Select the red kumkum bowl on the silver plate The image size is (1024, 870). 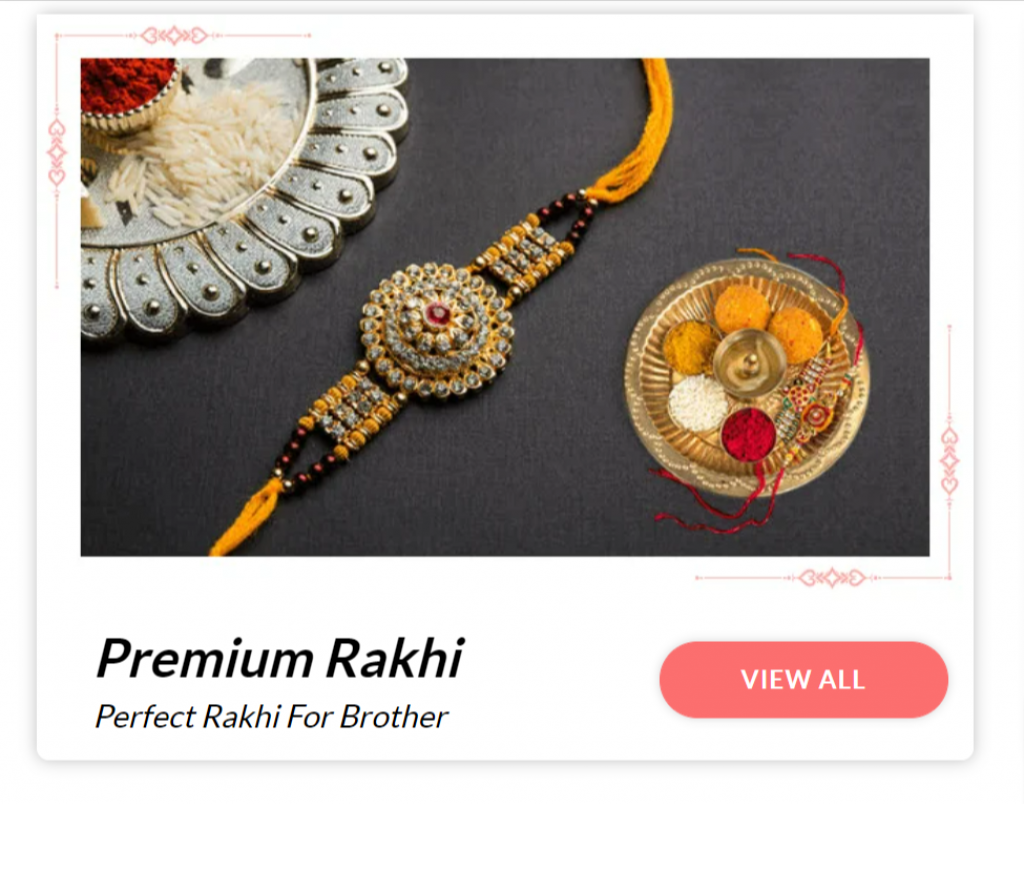tap(129, 93)
